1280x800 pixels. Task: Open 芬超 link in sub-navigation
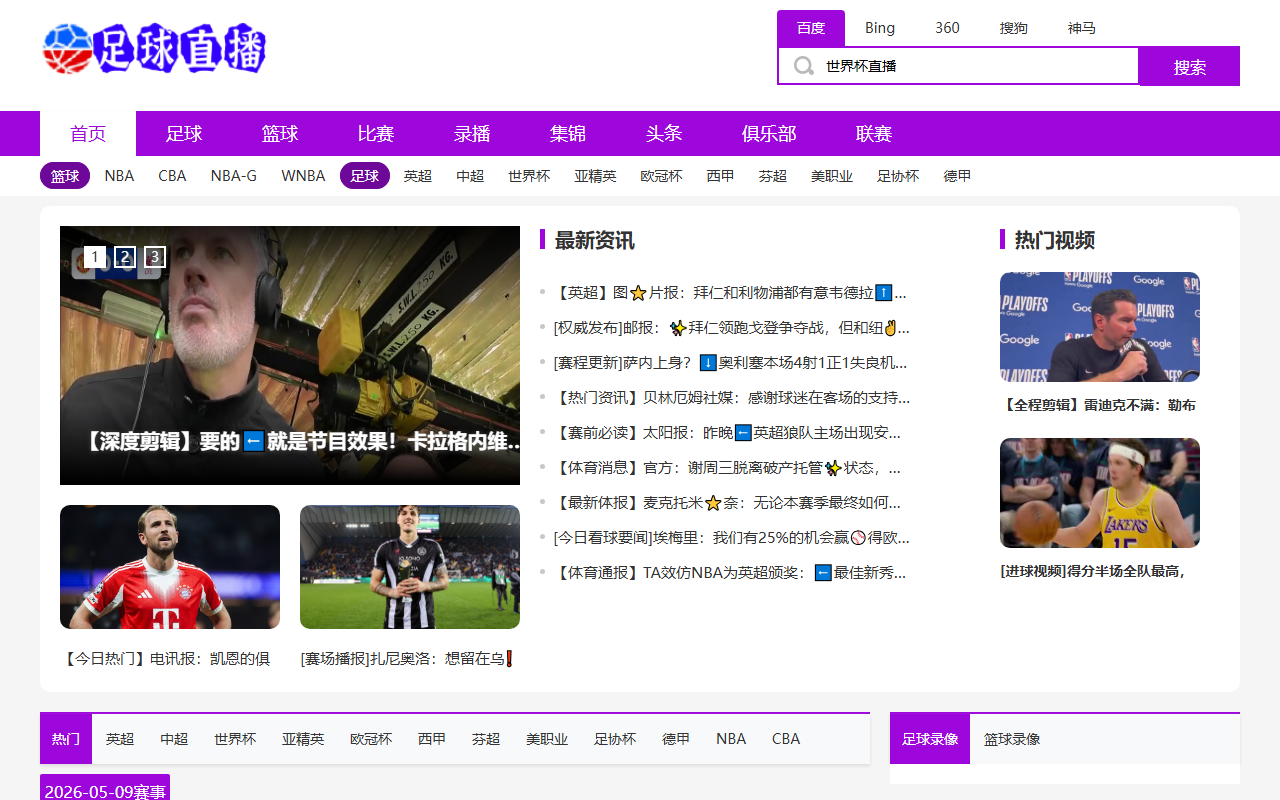pyautogui.click(x=773, y=176)
